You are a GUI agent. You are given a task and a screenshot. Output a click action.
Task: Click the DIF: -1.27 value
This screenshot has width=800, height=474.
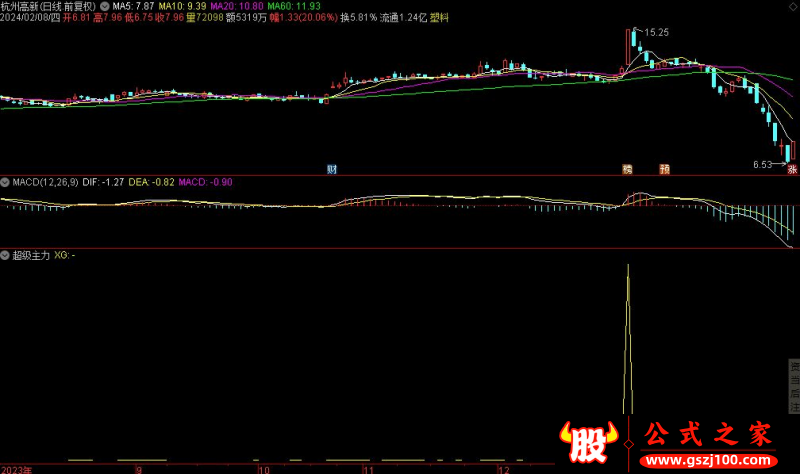[103, 182]
